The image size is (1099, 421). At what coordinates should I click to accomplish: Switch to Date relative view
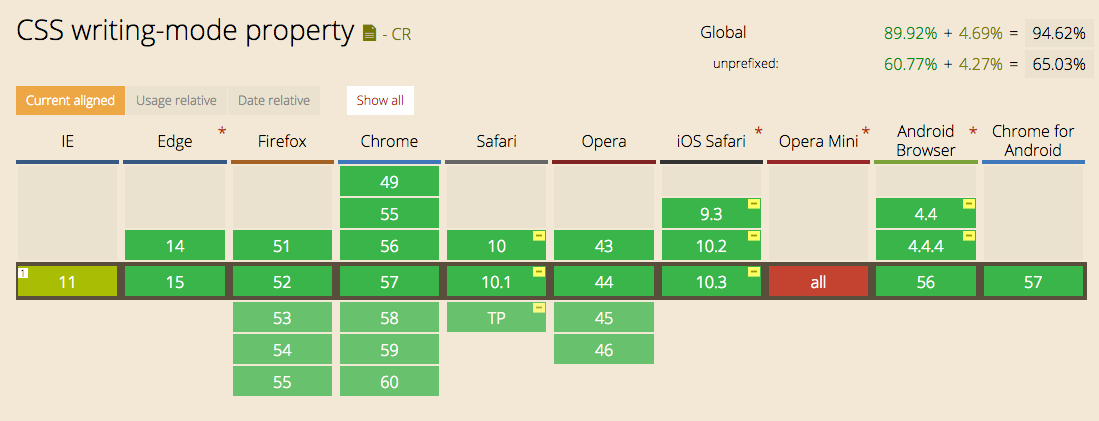click(x=274, y=100)
